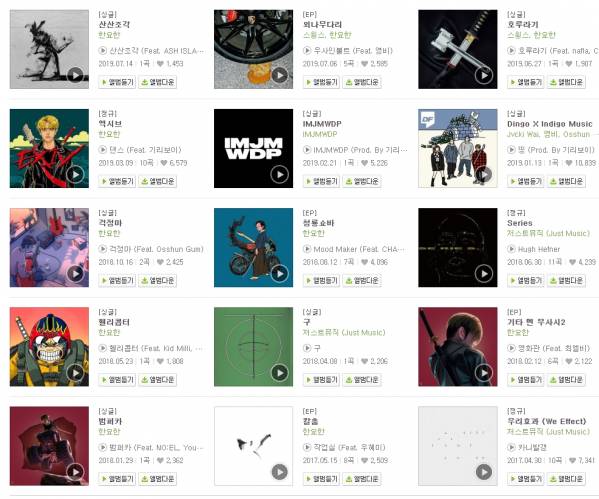Click 앨범다운 button for 외나무다리 EP

pos(362,82)
